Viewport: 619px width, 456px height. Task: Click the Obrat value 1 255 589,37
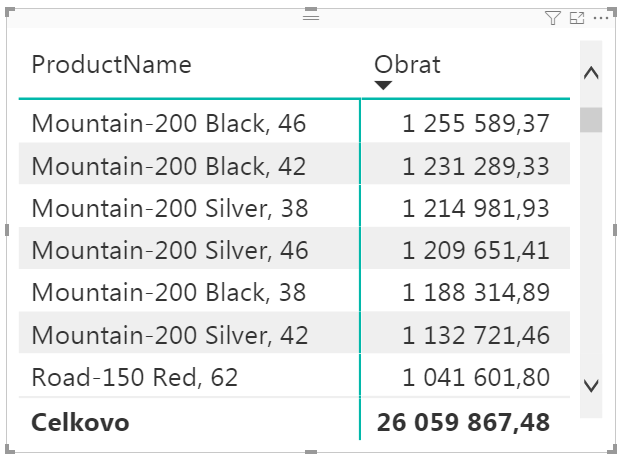[476, 123]
